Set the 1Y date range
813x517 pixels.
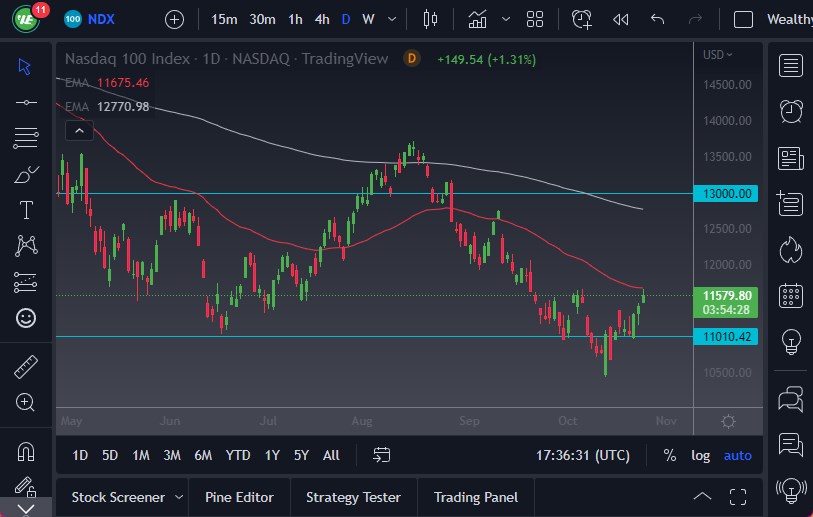[x=272, y=455]
